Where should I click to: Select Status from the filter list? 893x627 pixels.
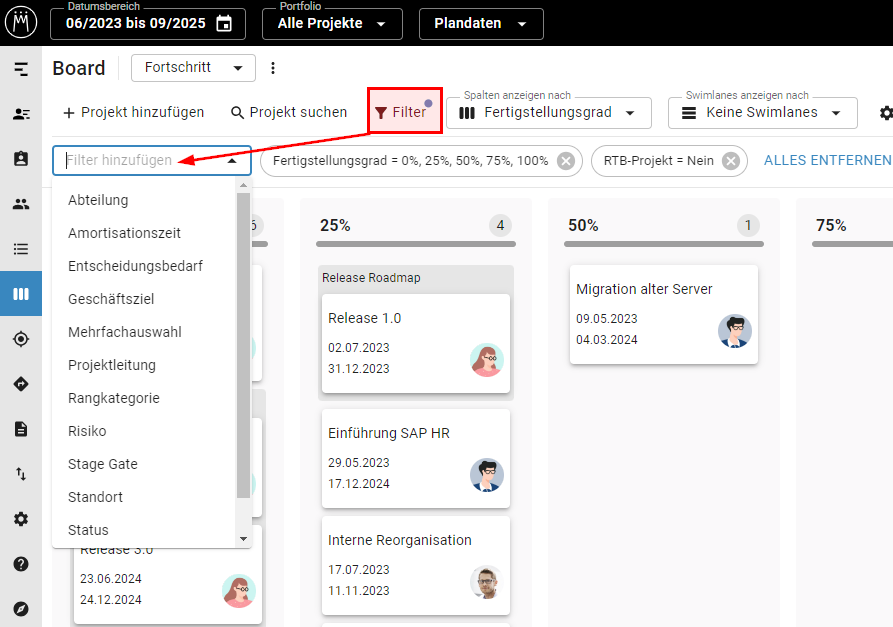(144, 531)
